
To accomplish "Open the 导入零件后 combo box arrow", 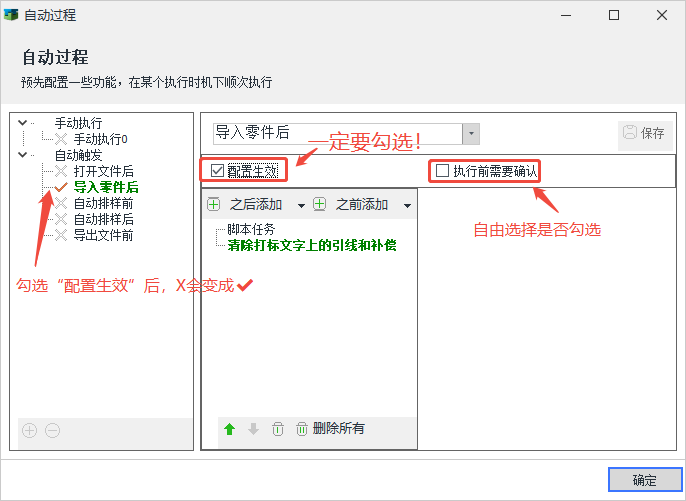I will pyautogui.click(x=471, y=134).
